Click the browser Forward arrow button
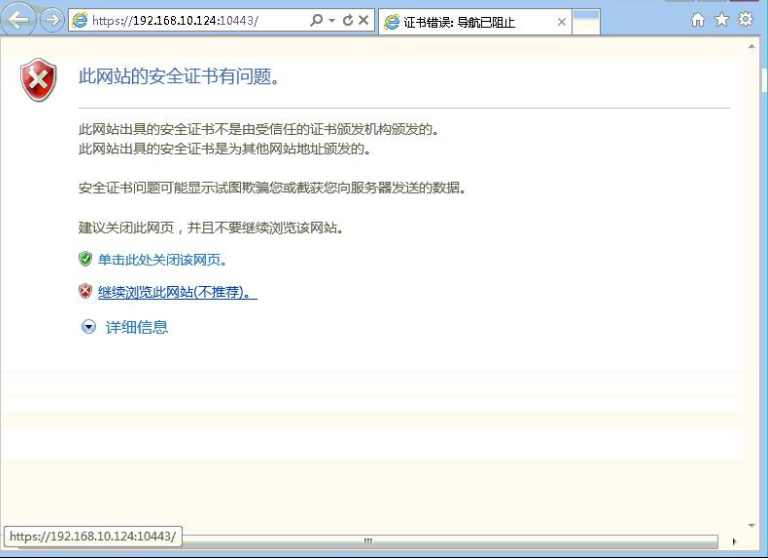768x560 pixels. (x=52, y=20)
